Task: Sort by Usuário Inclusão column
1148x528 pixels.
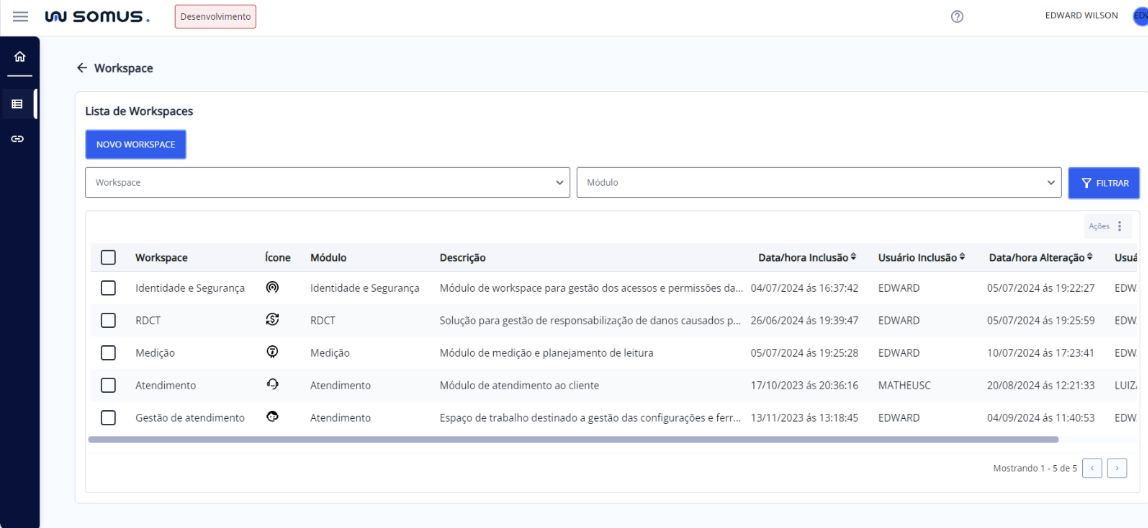Action: tap(962, 257)
